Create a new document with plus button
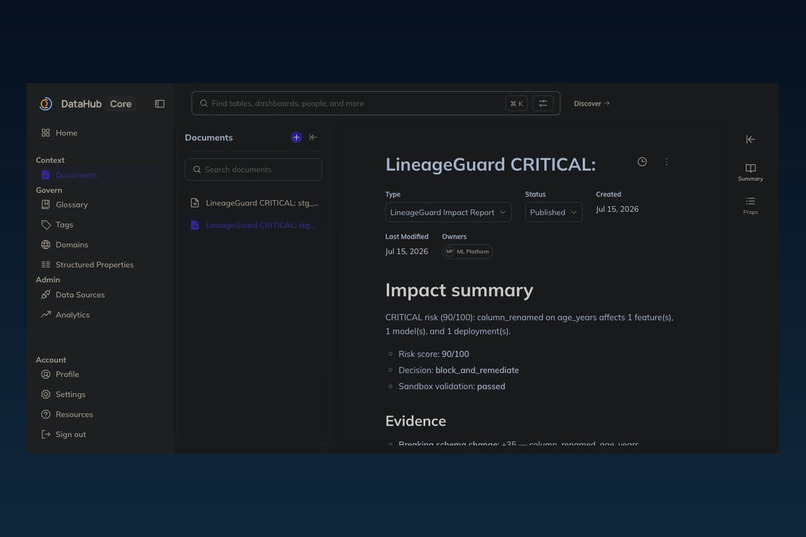Screen dimensions: 806x537 (x=296, y=137)
